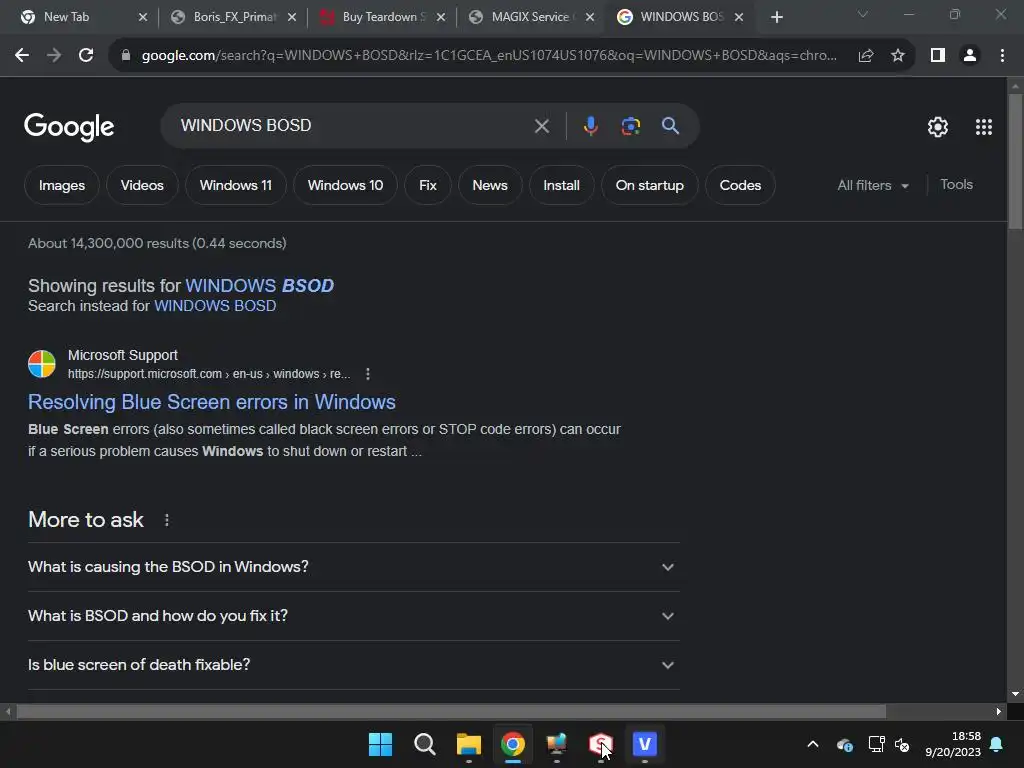
Task: Close the MAGIX Service tab
Action: tap(590, 17)
